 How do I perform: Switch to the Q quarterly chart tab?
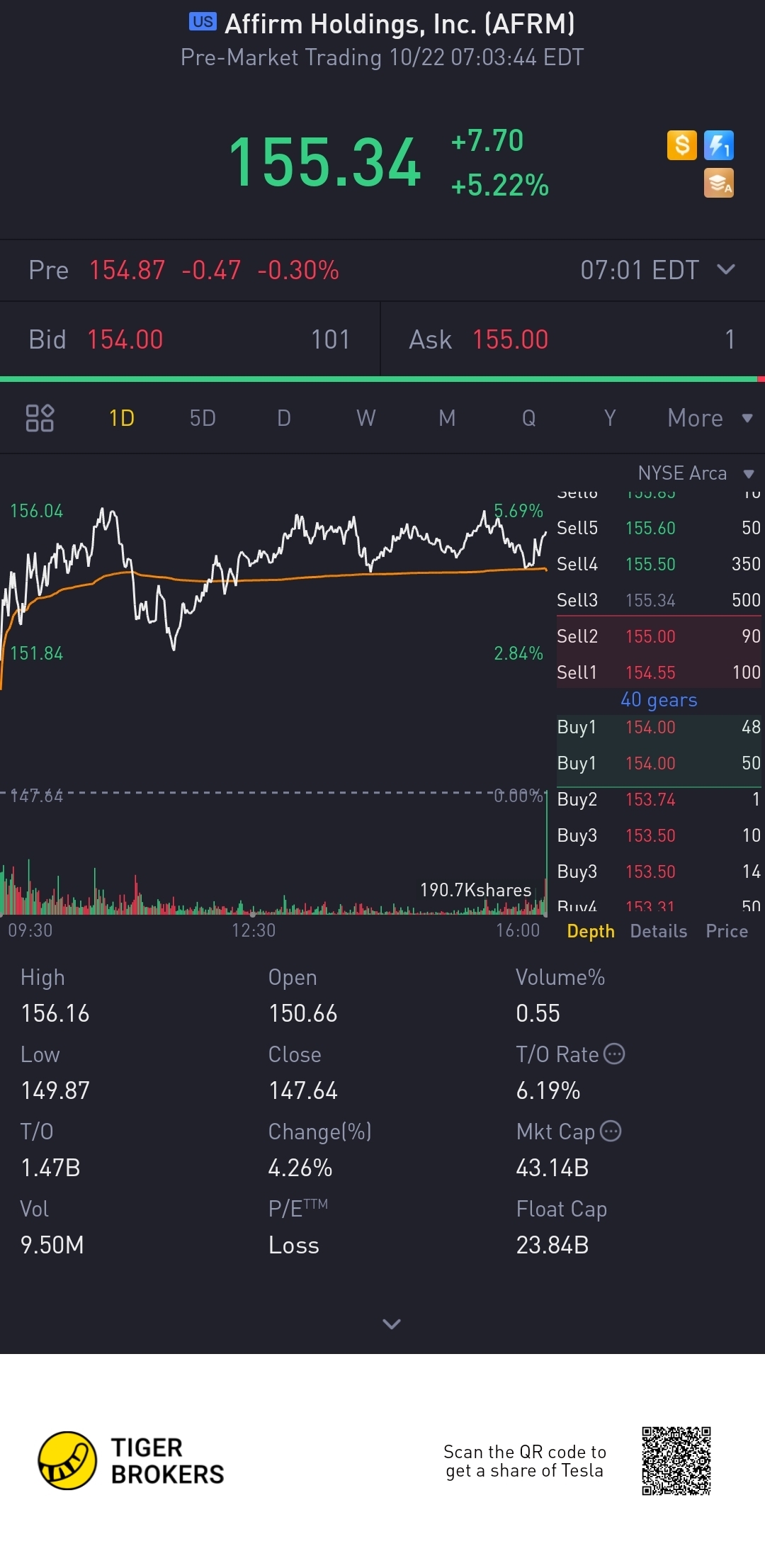(x=528, y=418)
